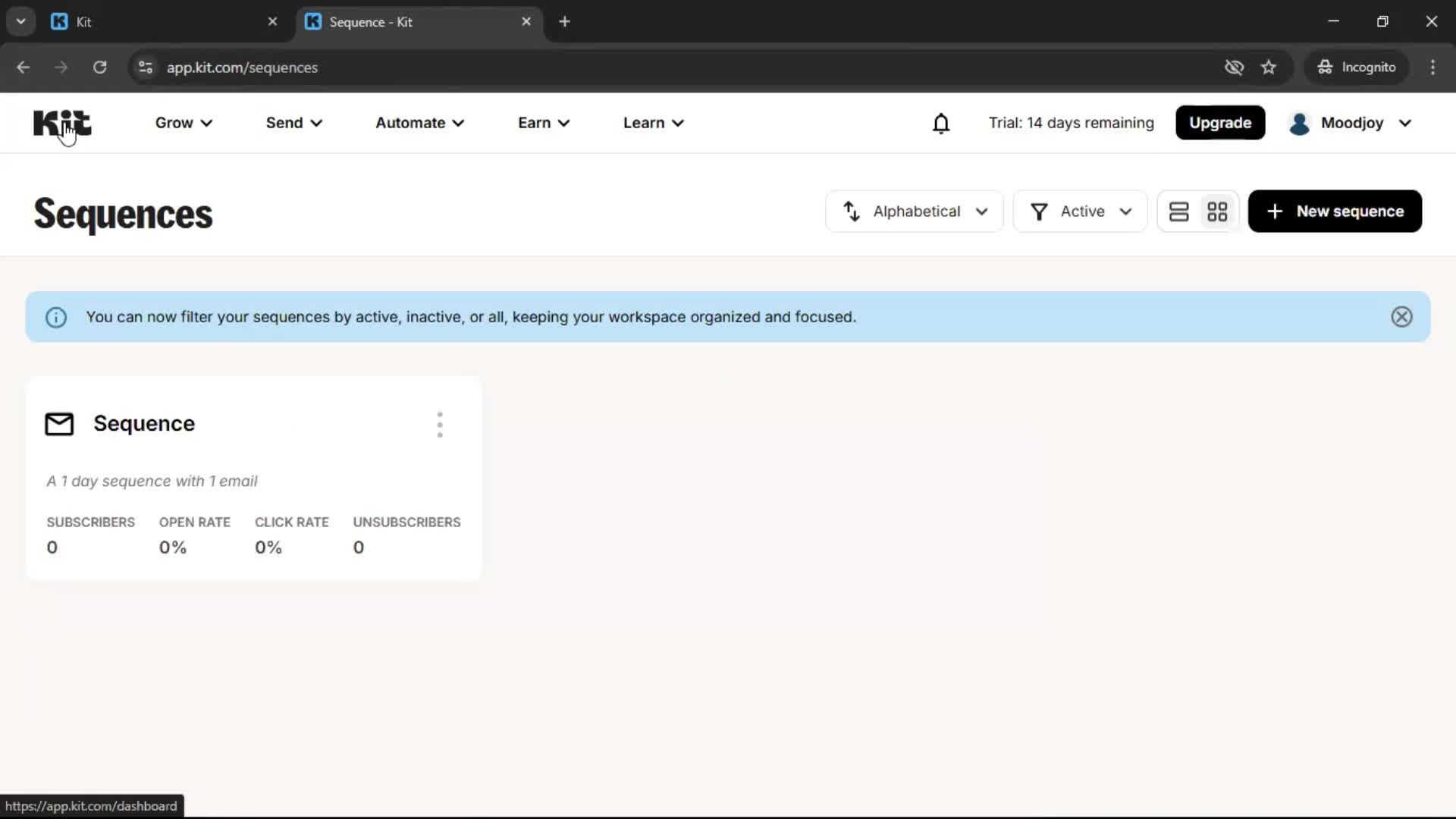The height and width of the screenshot is (819, 1456).
Task: Bookmark this page with the star icon
Action: click(1269, 67)
